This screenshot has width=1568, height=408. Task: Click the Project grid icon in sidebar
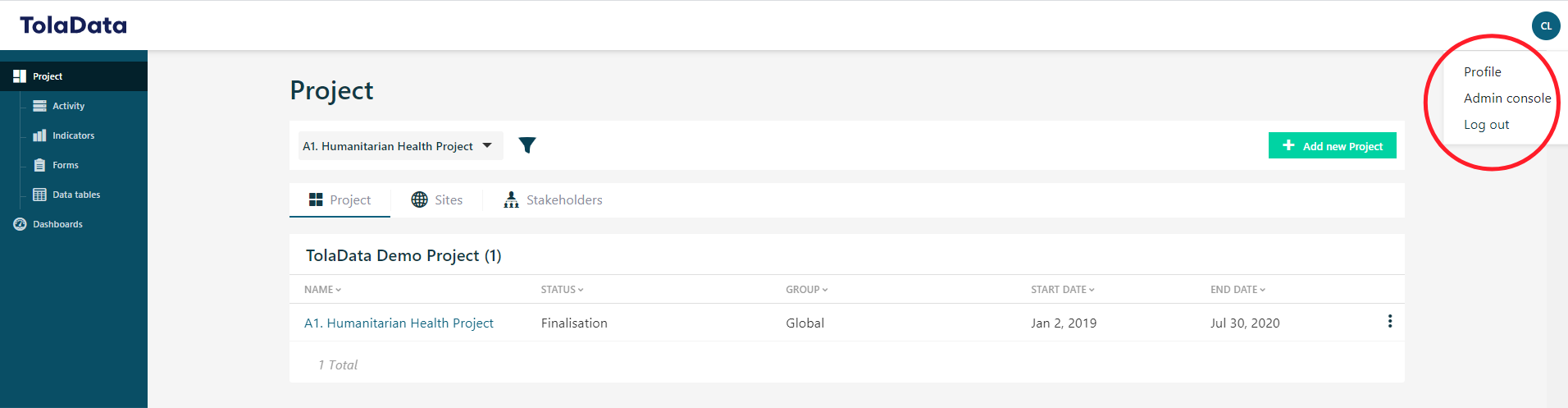[x=20, y=76]
